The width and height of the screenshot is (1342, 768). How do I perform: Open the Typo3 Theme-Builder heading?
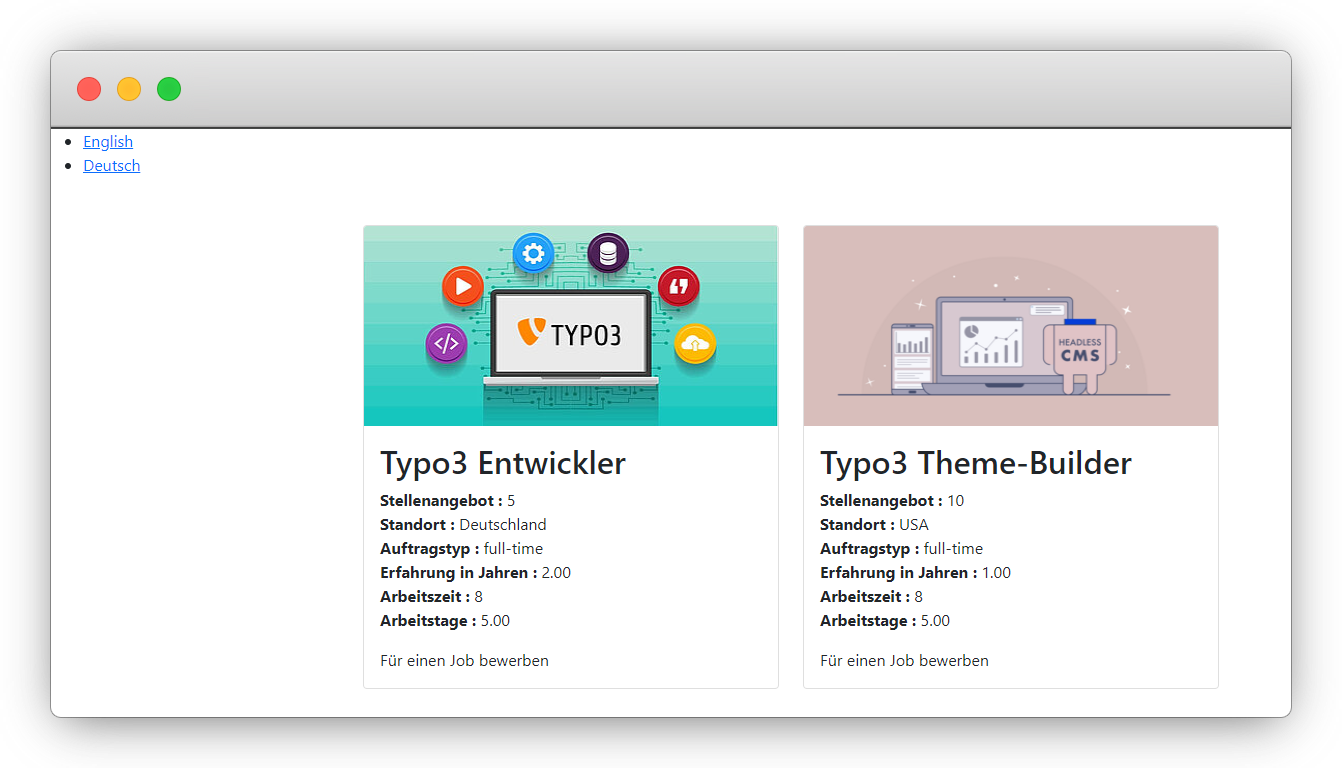(x=975, y=464)
